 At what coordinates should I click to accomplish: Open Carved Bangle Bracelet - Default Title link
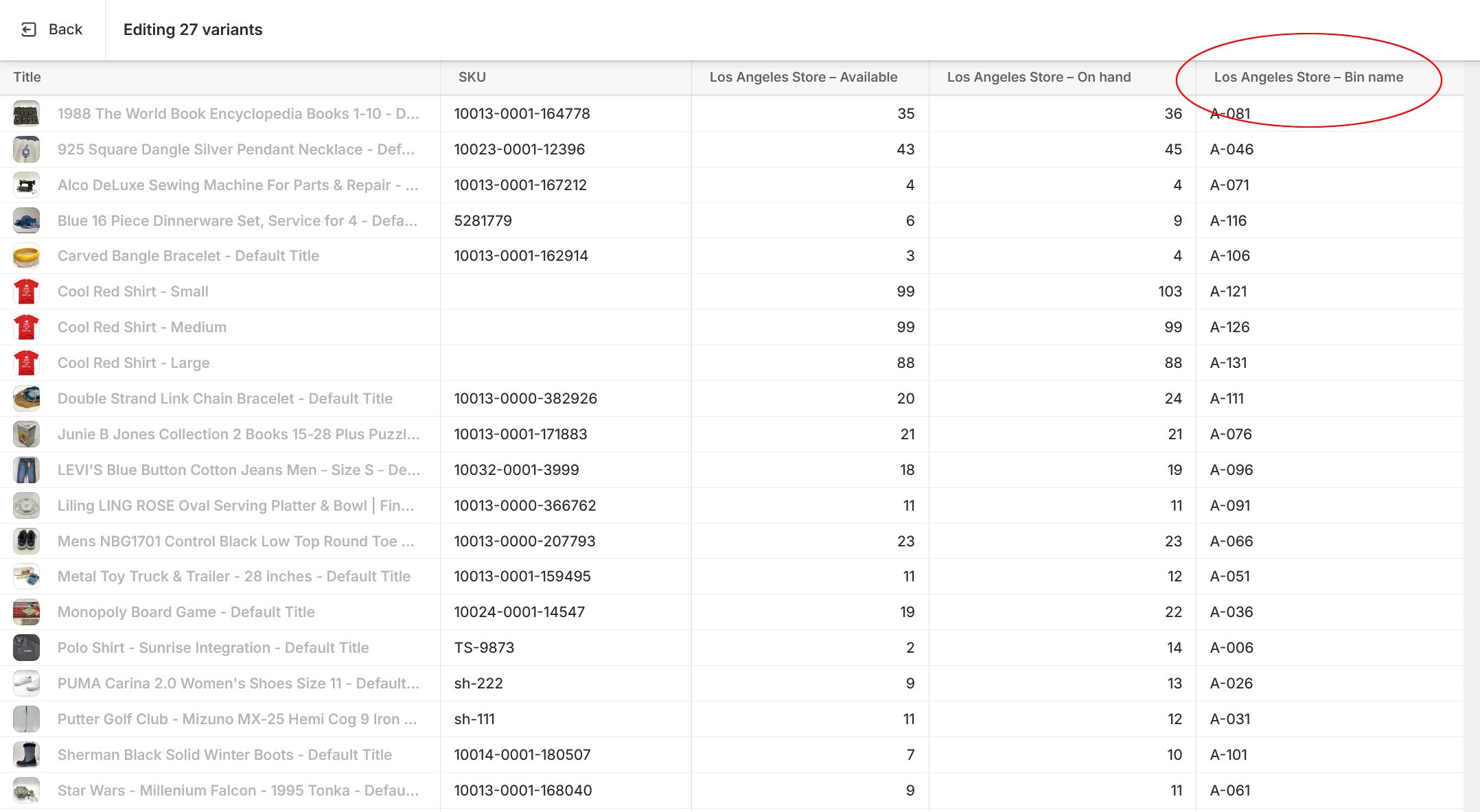(x=188, y=256)
